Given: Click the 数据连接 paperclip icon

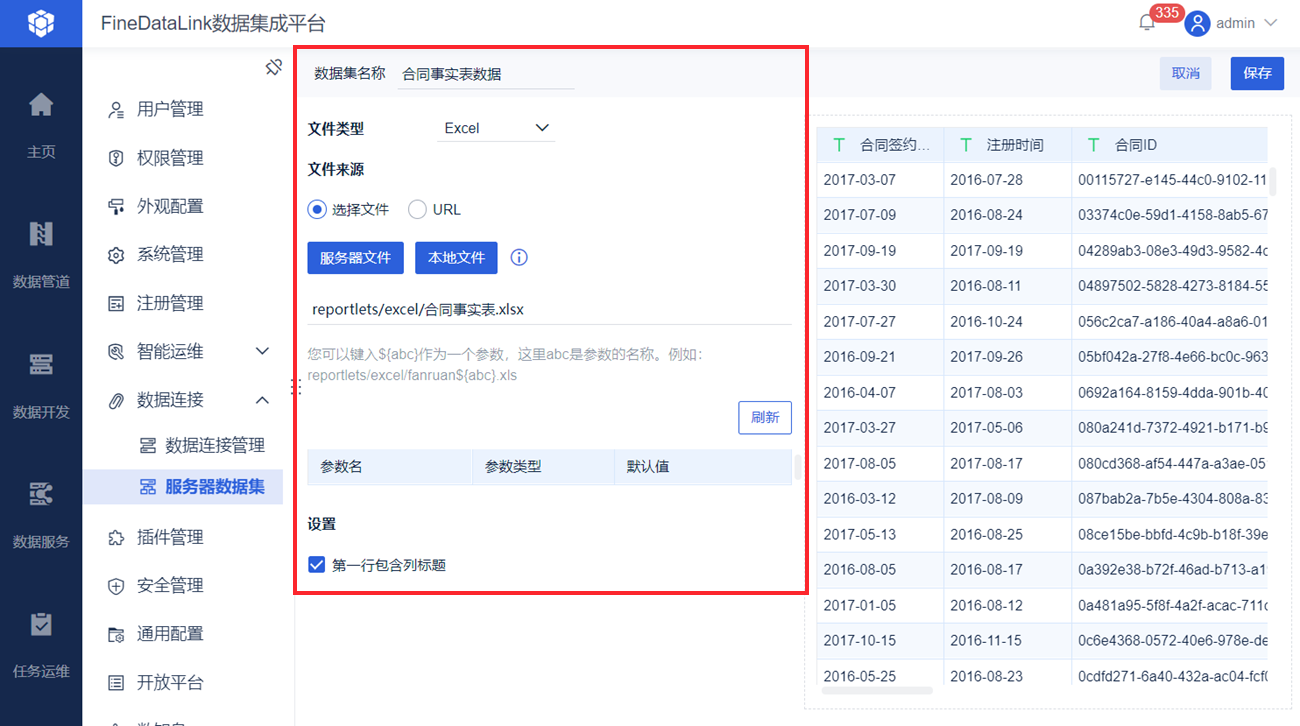Looking at the screenshot, I should pos(116,400).
